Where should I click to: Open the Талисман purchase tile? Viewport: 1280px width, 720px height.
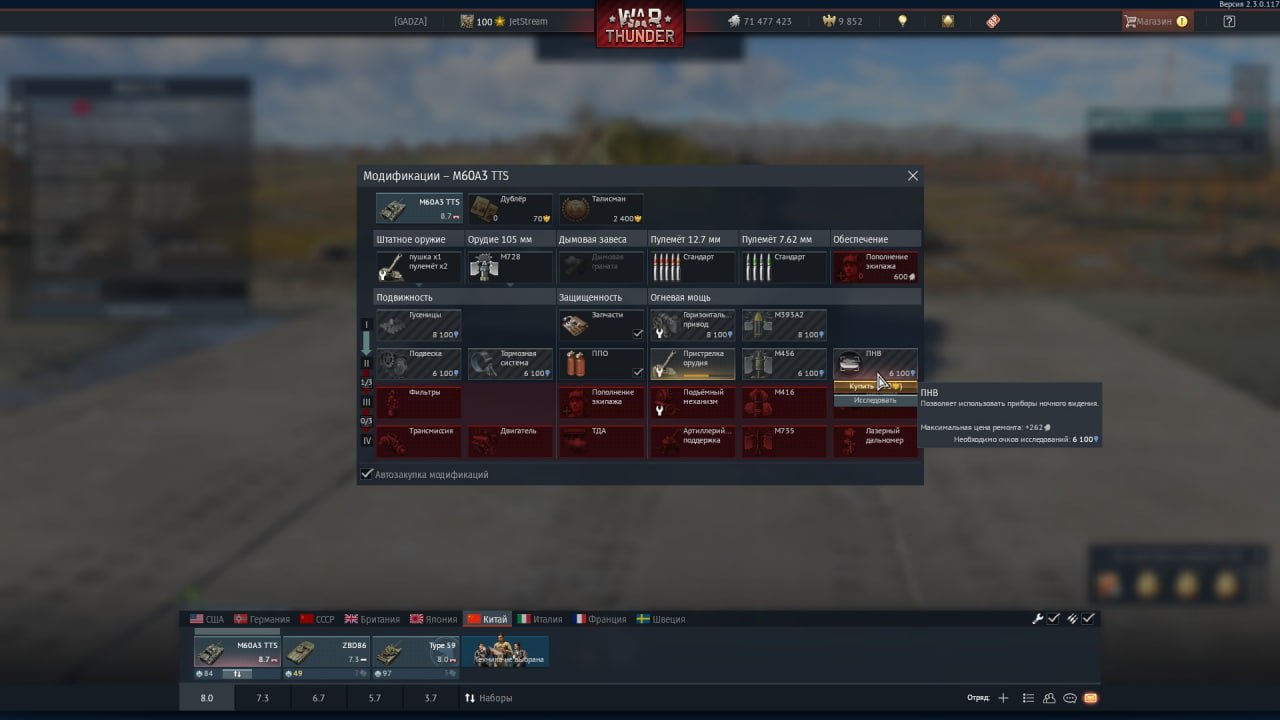click(601, 209)
